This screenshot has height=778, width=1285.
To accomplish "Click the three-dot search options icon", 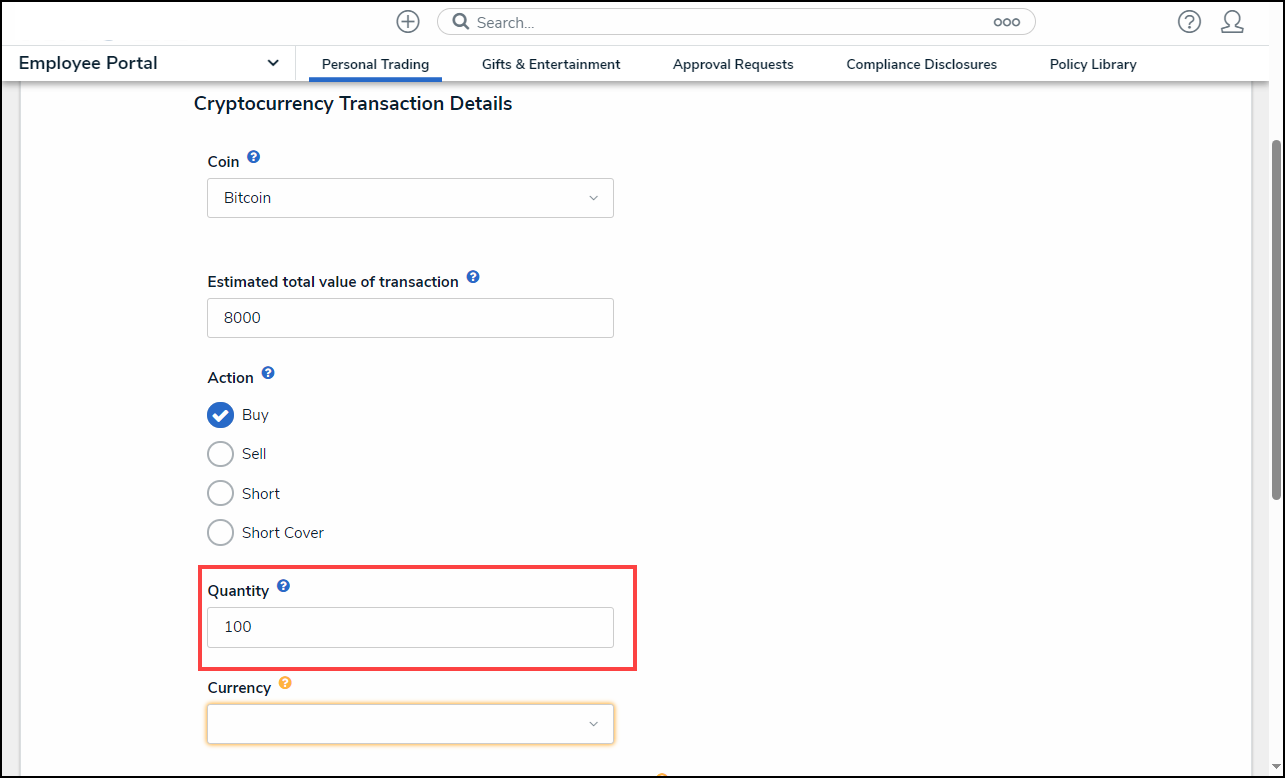I will (1006, 22).
